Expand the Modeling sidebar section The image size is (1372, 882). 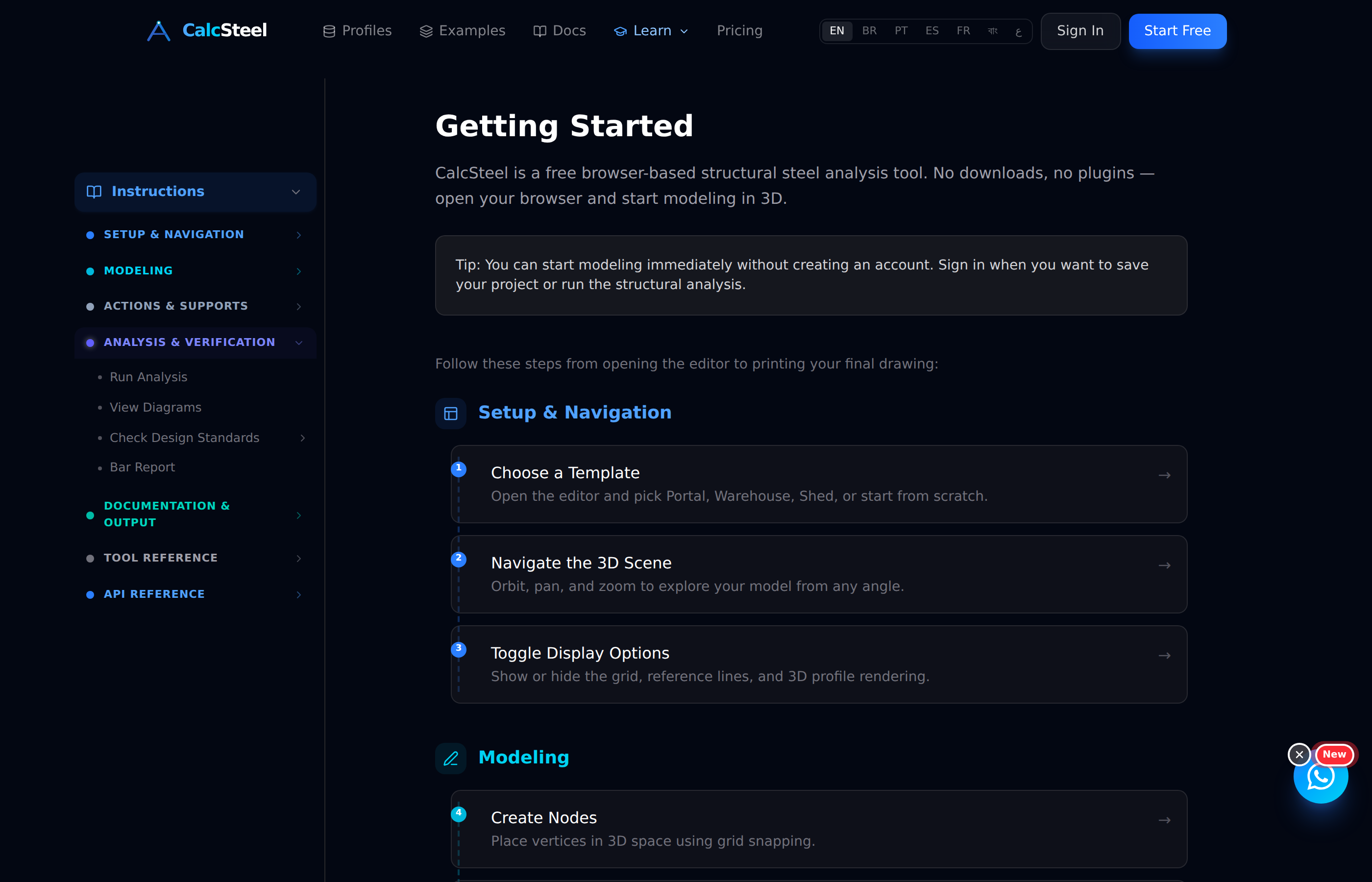point(195,271)
